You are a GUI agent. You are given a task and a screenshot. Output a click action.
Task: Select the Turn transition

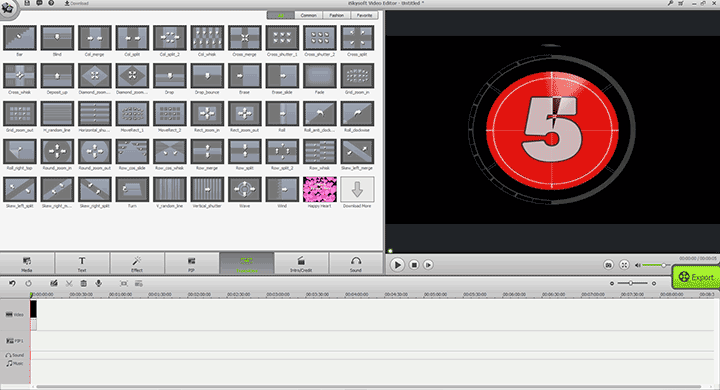click(x=132, y=189)
